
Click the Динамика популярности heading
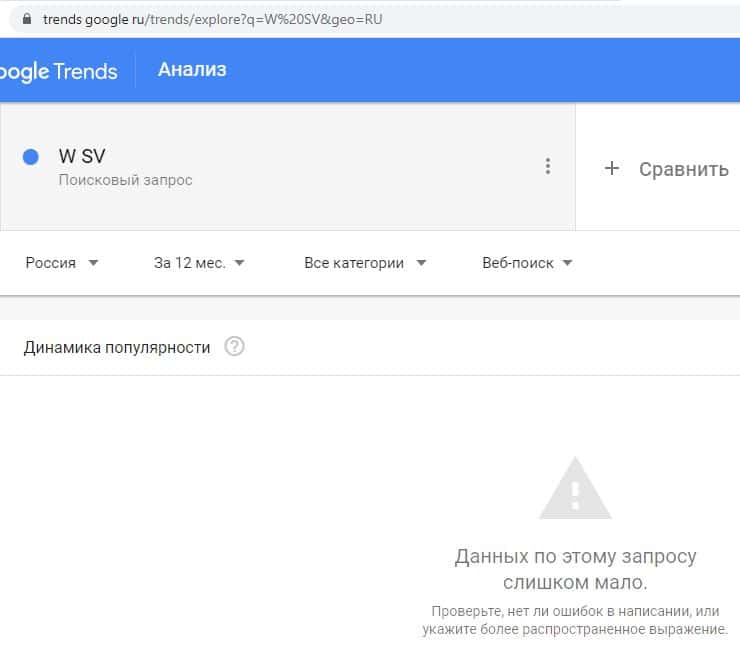[x=116, y=347]
